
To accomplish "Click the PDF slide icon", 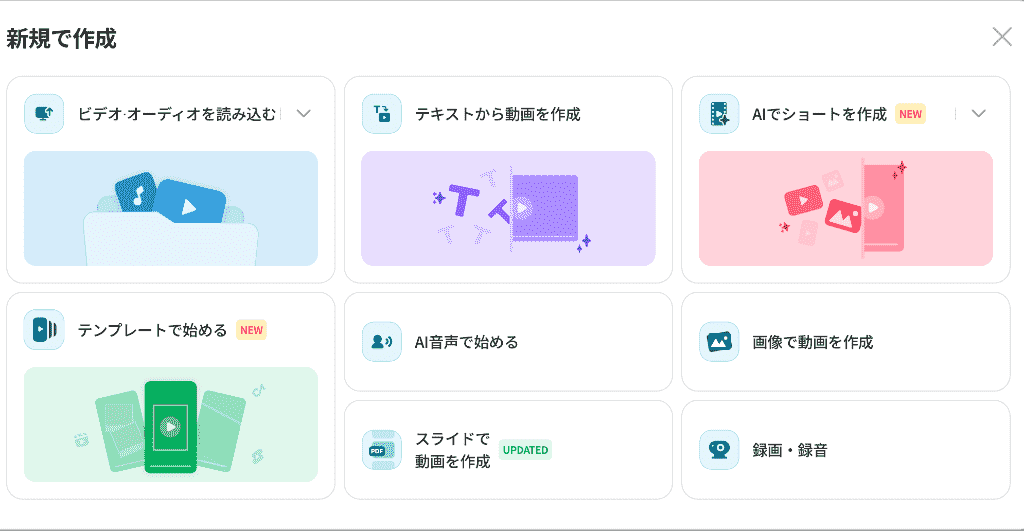I will 381,450.
